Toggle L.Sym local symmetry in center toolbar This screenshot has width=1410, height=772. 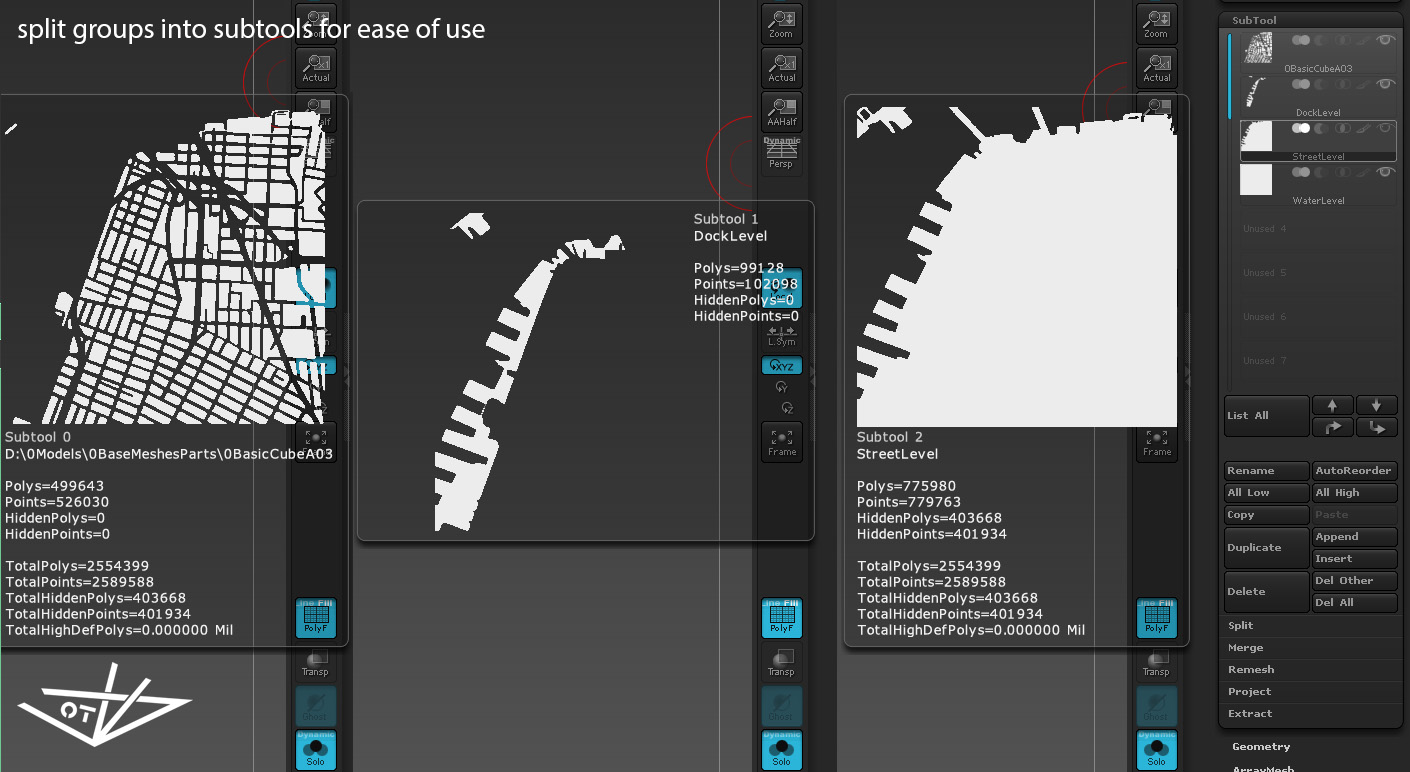tap(782, 336)
